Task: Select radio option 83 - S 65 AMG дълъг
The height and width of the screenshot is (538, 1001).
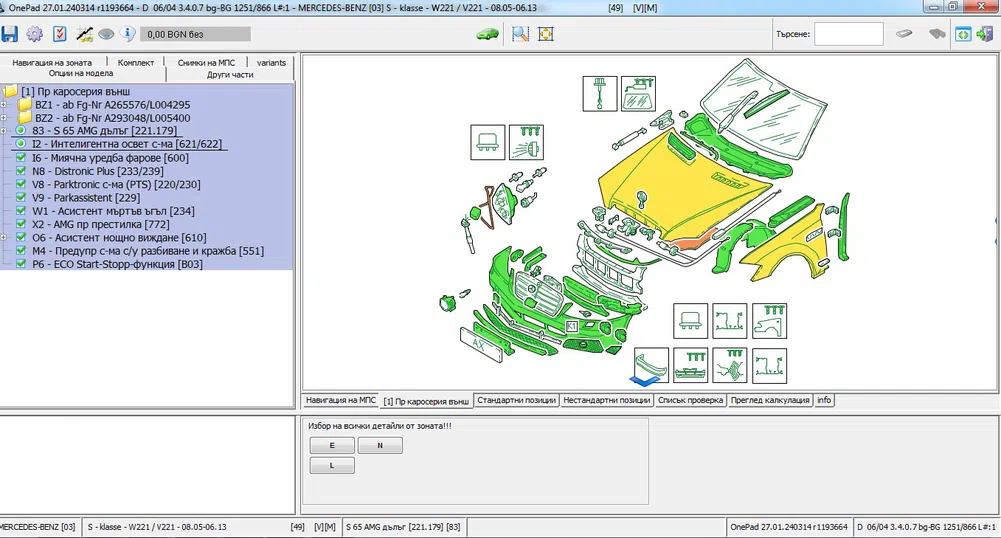Action: tap(20, 130)
